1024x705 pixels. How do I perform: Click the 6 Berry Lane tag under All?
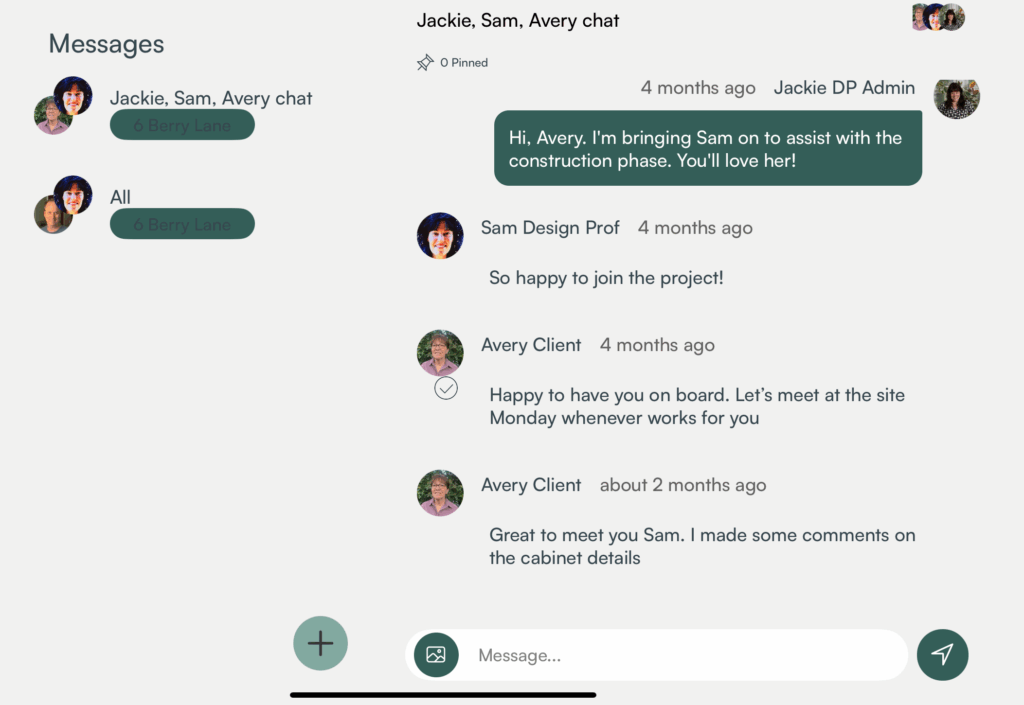pyautogui.click(x=182, y=224)
